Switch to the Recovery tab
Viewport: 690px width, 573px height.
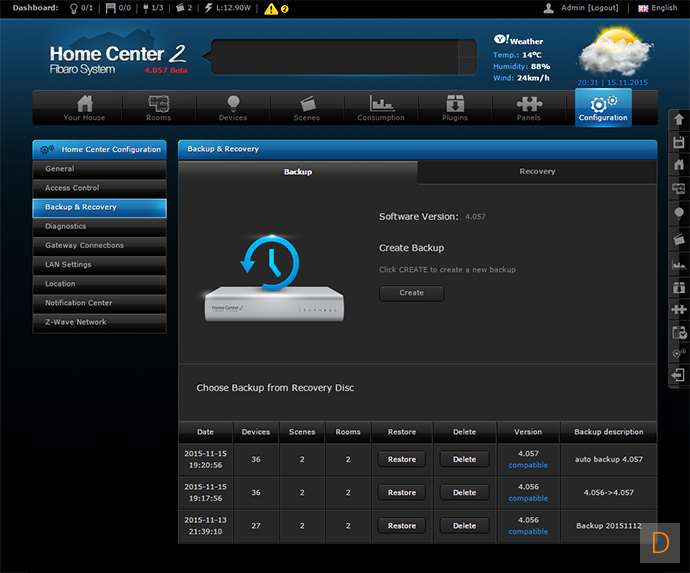pos(537,172)
